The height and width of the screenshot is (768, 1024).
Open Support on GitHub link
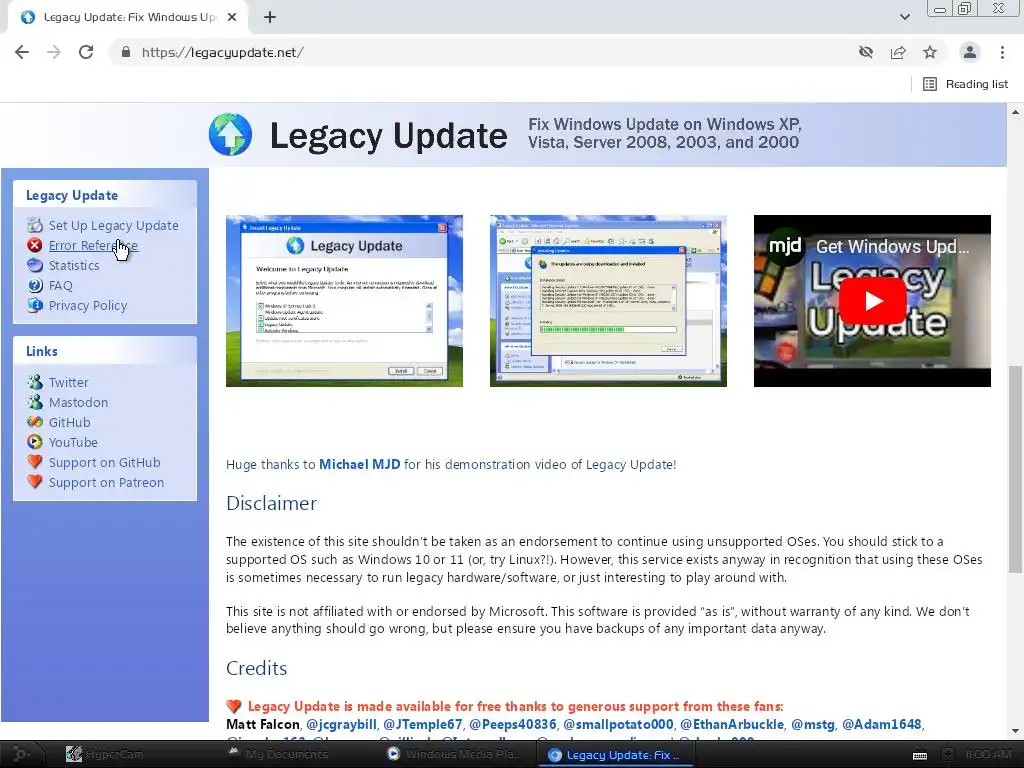104,462
